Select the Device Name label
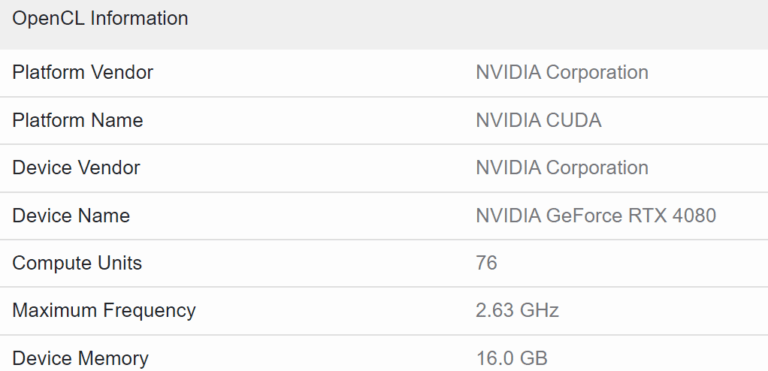The height and width of the screenshot is (371, 768). tap(71, 216)
